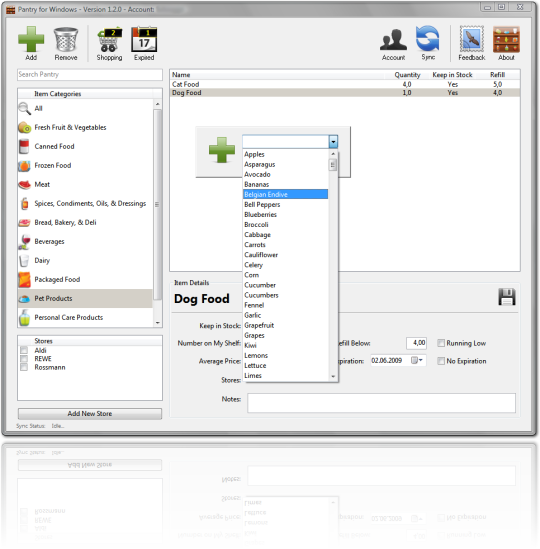Viewport: 540px width, 549px height.
Task: Start Sync with the blue arrows icon
Action: point(428,39)
